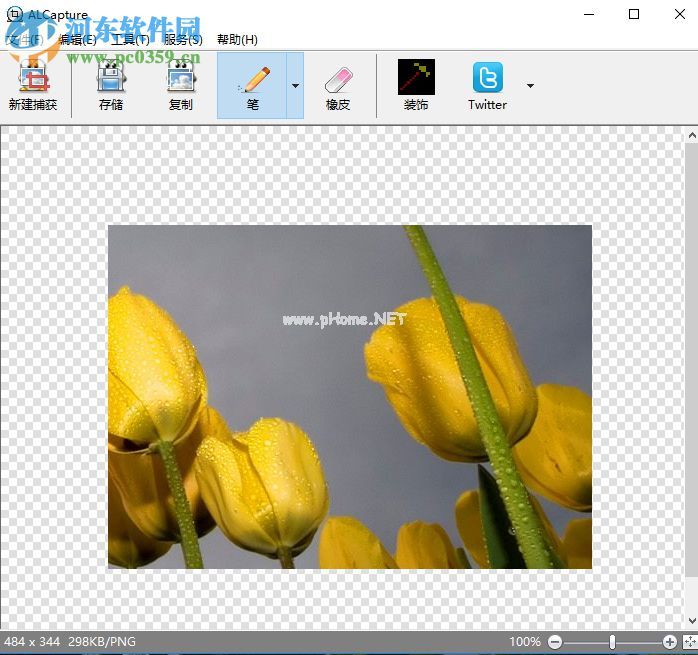Copy the capture with 复制 icon
Viewport: 698px width, 655px height.
pyautogui.click(x=180, y=85)
